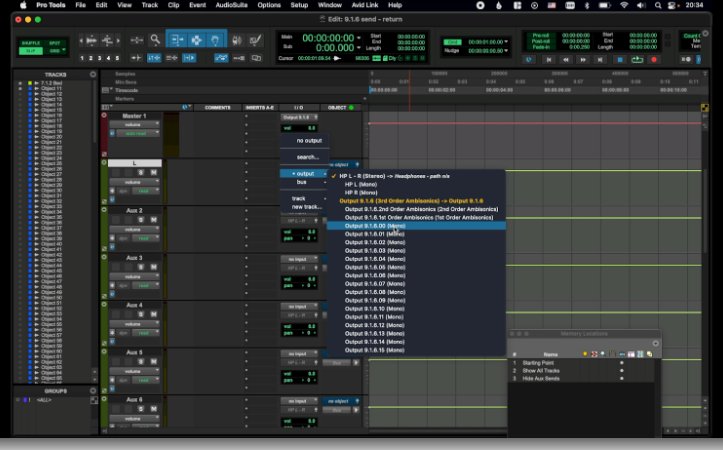Screen dimensions: 723x450
Task: Open the Setup menu
Action: click(299, 5)
